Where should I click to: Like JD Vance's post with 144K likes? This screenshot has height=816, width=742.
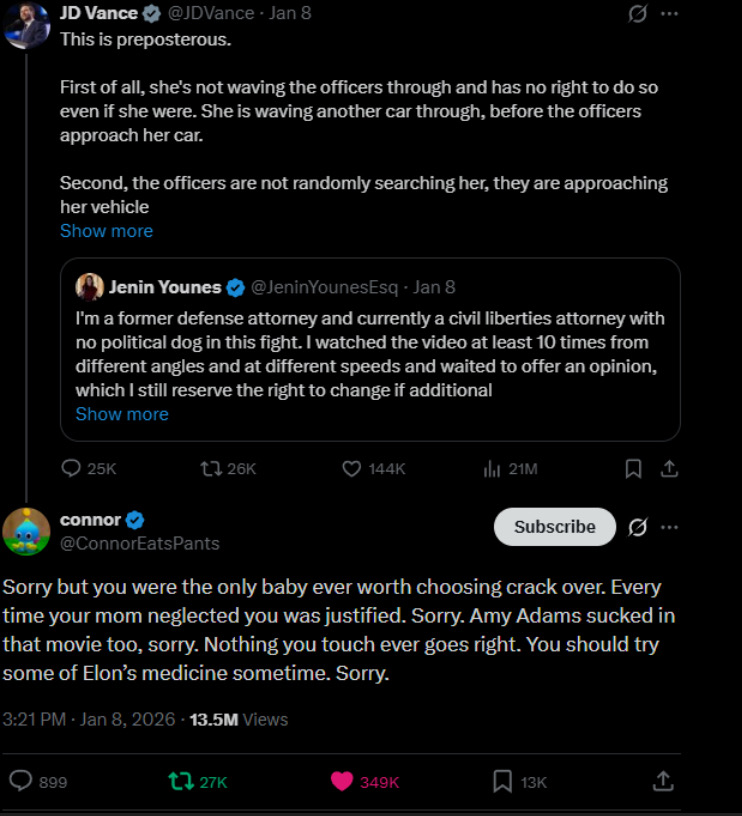(351, 468)
